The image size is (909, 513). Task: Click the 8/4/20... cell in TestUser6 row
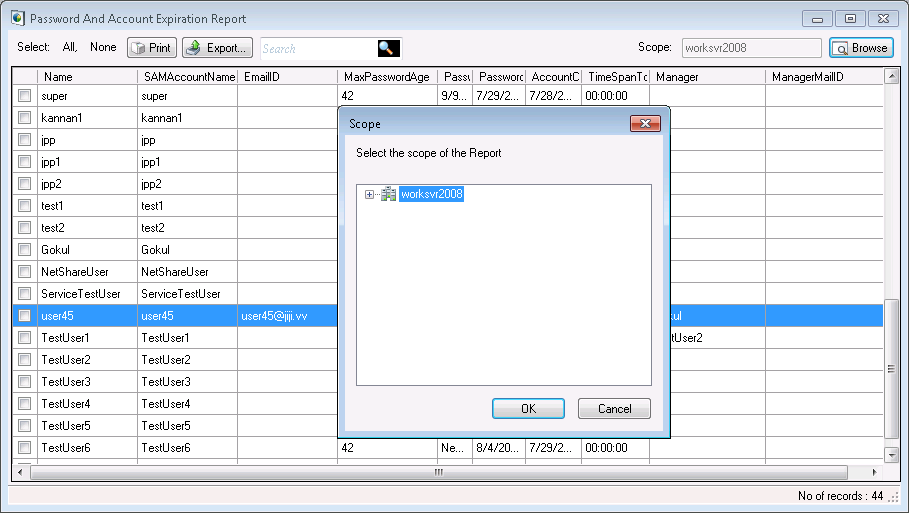click(x=499, y=447)
